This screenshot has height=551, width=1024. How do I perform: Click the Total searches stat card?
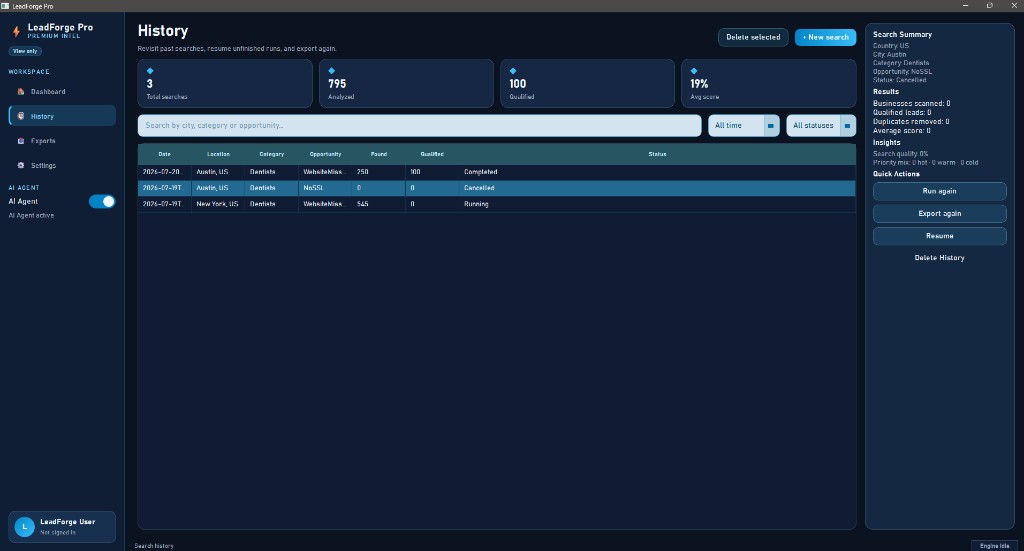pyautogui.click(x=225, y=84)
